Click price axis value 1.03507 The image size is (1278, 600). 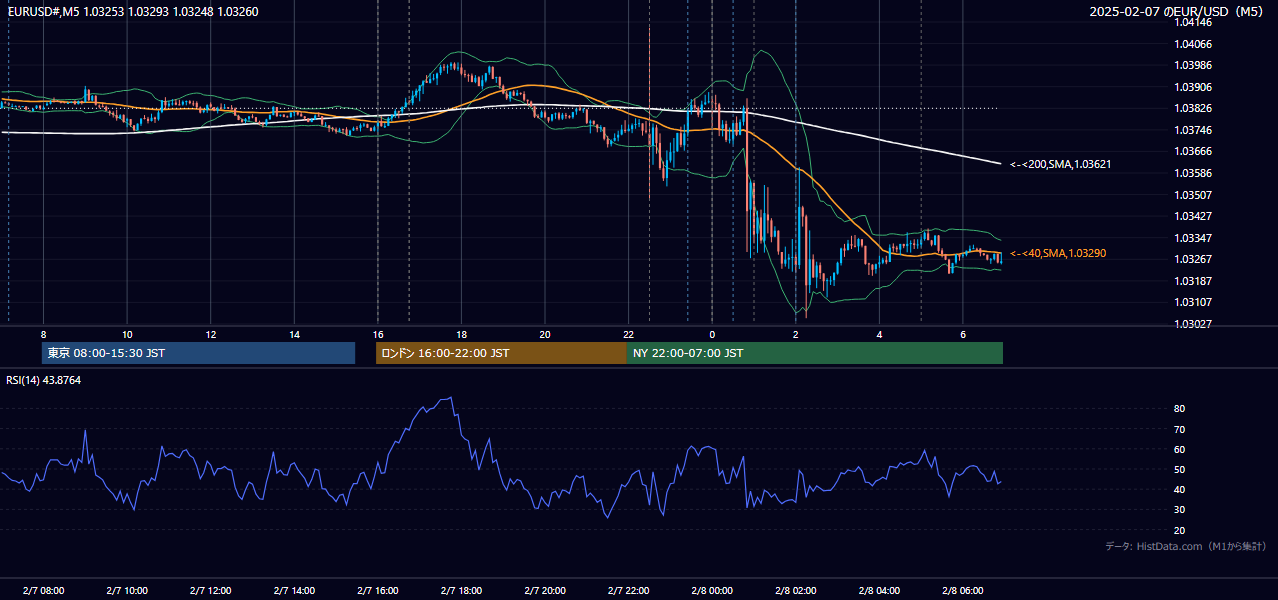1195,195
